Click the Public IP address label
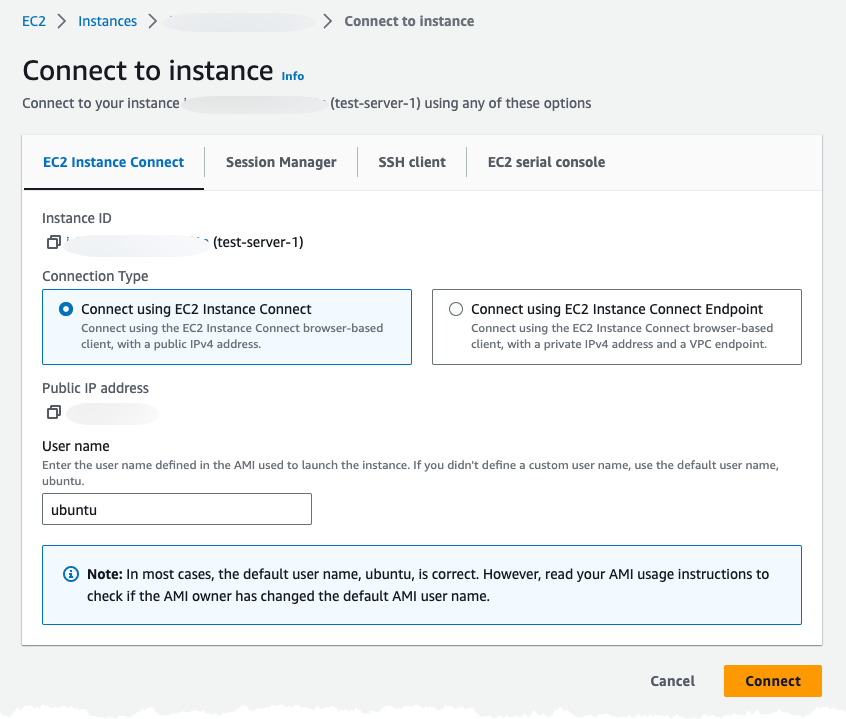Image resolution: width=846 pixels, height=719 pixels. coord(95,388)
